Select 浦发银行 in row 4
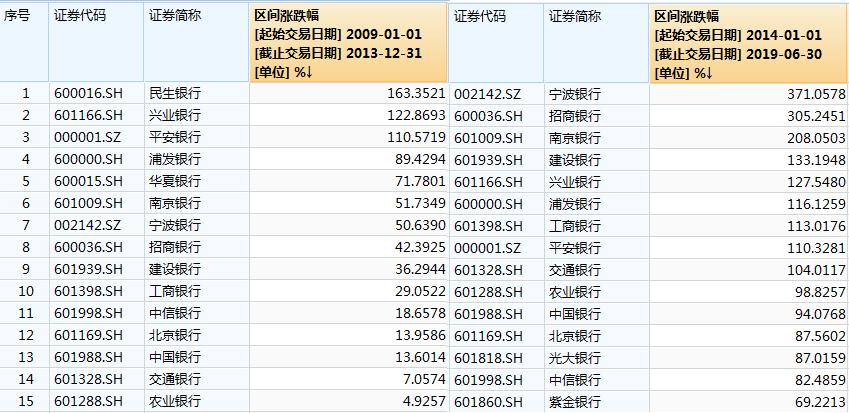The image size is (849, 413). (x=175, y=160)
